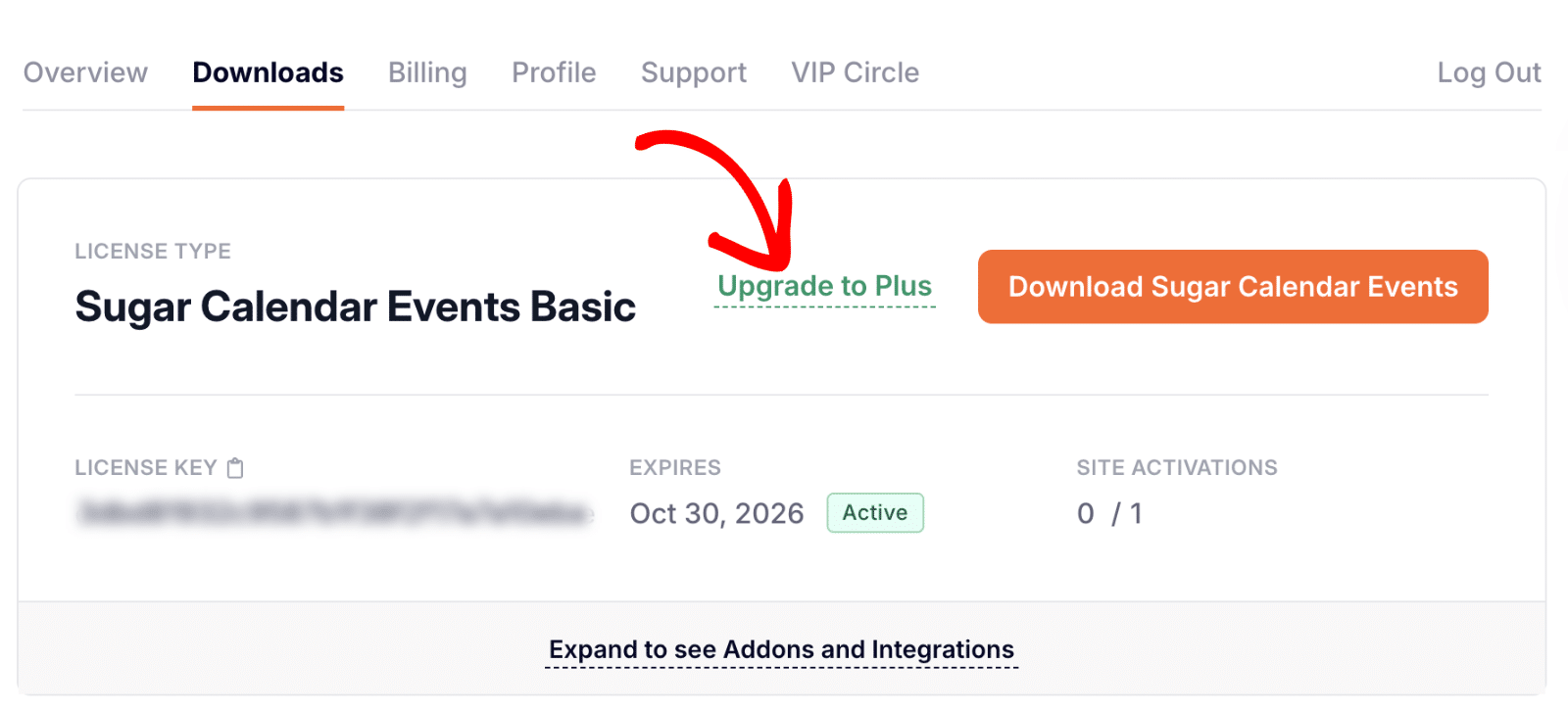Click the Upgrade to Plus link
1568x710 pixels.
[x=824, y=286]
